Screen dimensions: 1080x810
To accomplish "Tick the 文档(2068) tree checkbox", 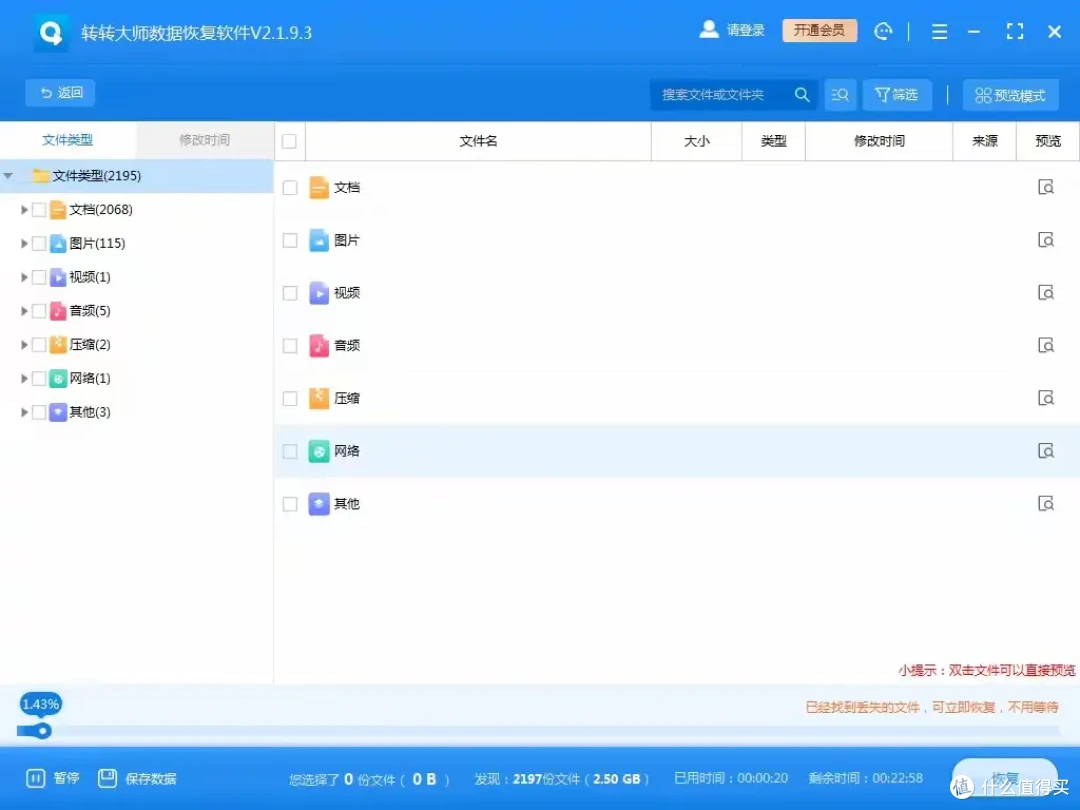I will tap(39, 209).
